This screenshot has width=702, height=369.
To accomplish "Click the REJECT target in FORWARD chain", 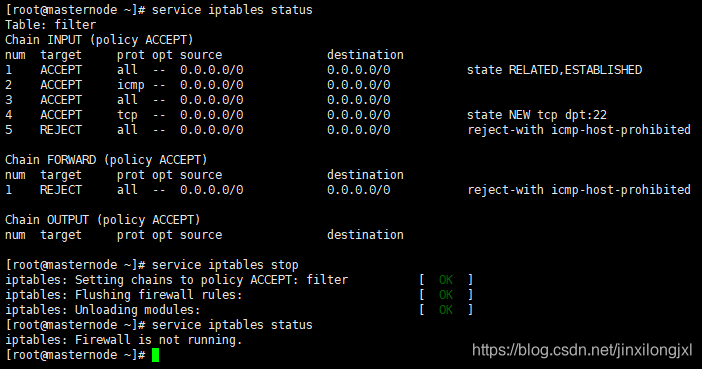I will click(x=61, y=190).
